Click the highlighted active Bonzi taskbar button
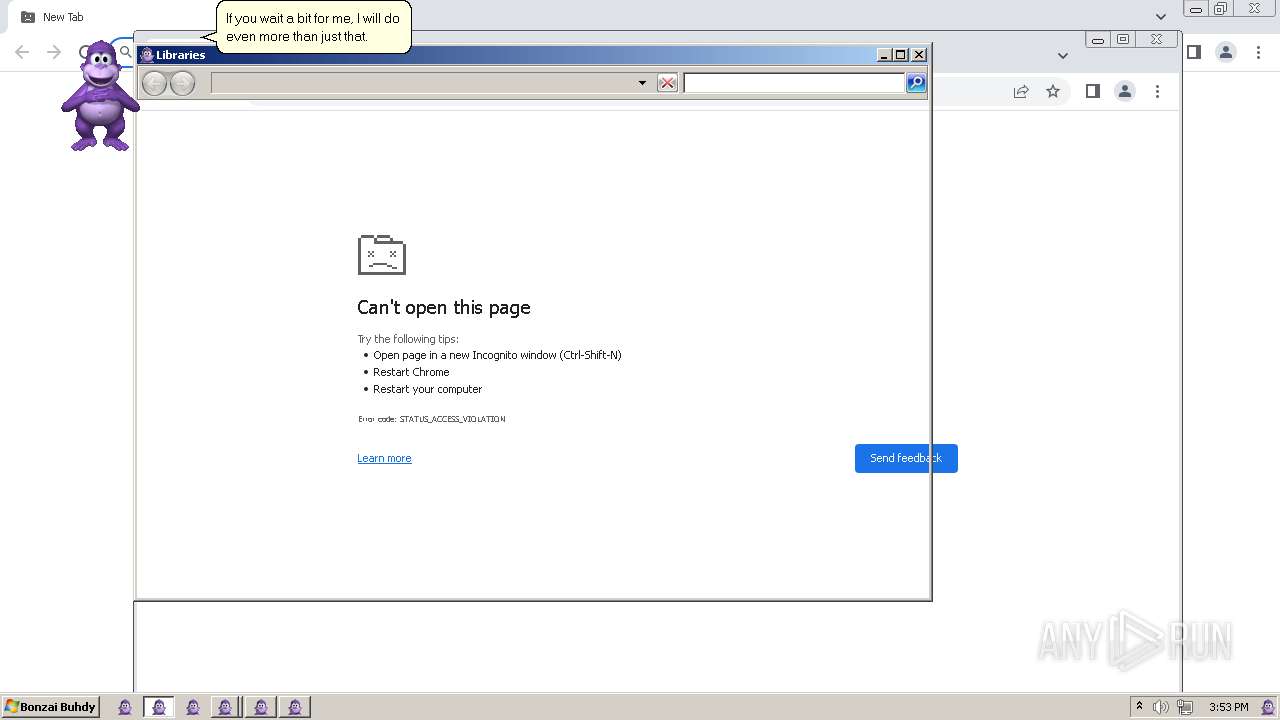 tap(159, 707)
